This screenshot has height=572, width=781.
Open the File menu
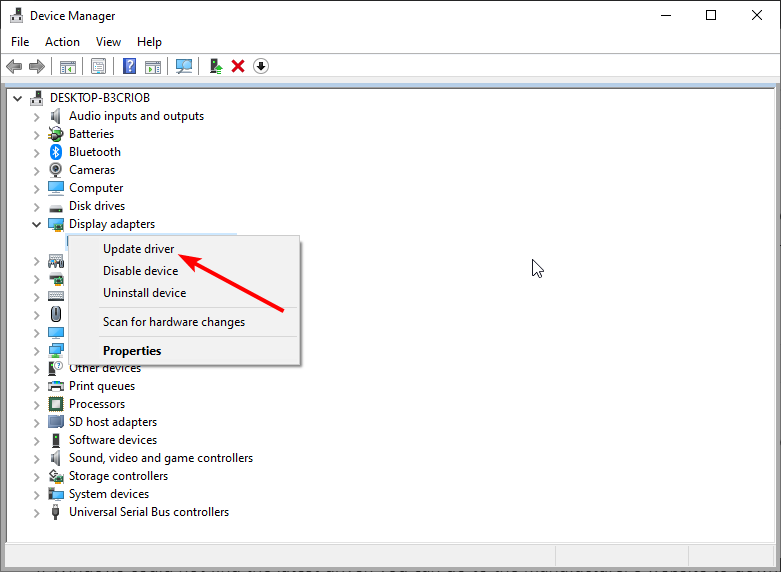tap(20, 42)
